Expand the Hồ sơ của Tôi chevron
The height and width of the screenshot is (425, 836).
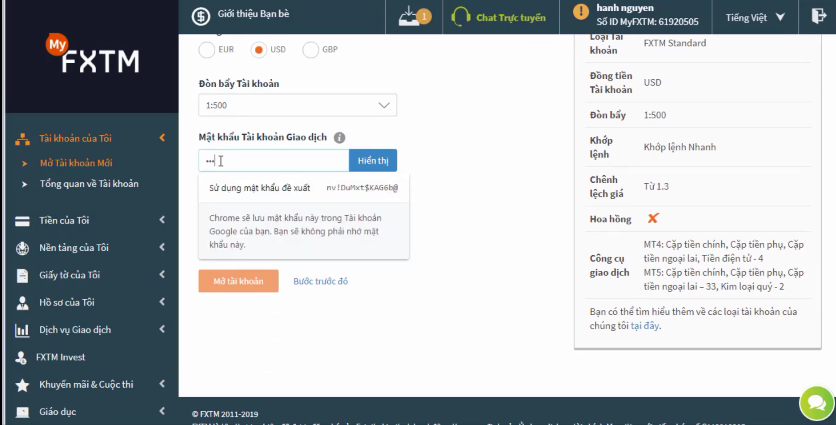[x=162, y=302]
